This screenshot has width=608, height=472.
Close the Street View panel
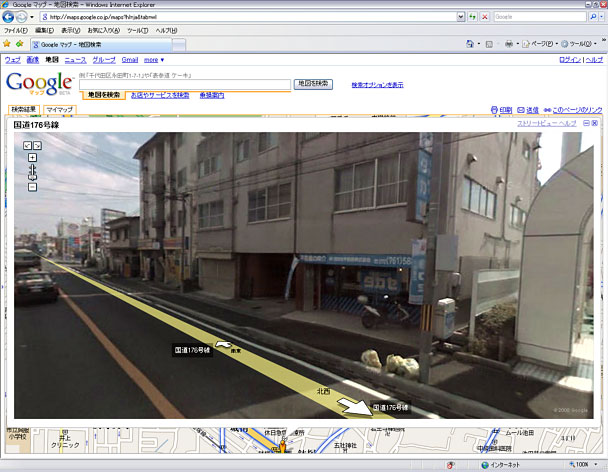coord(594,123)
